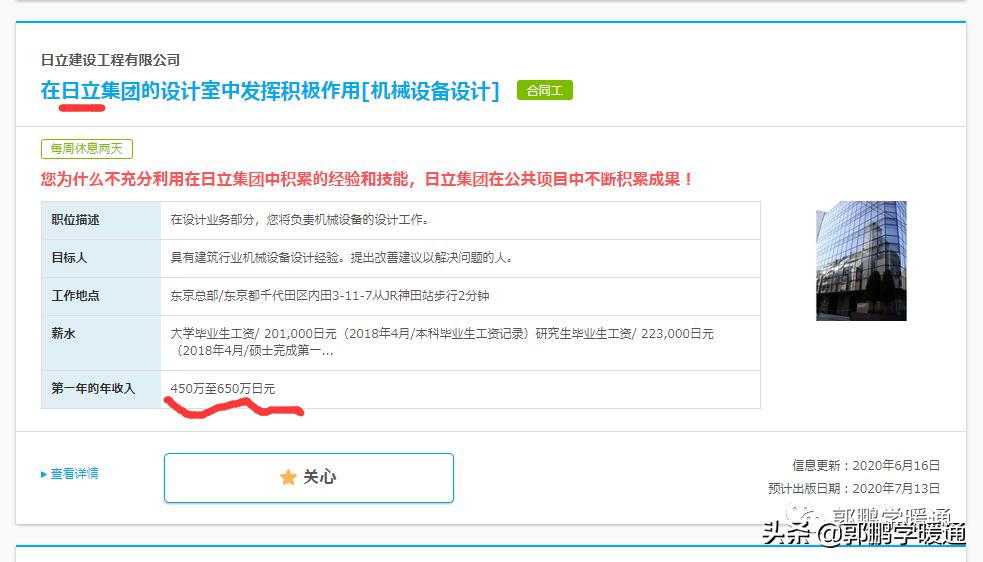The width and height of the screenshot is (983, 562).
Task: Click the 预计出版日期：2020年7月13日 text
Action: [x=854, y=489]
